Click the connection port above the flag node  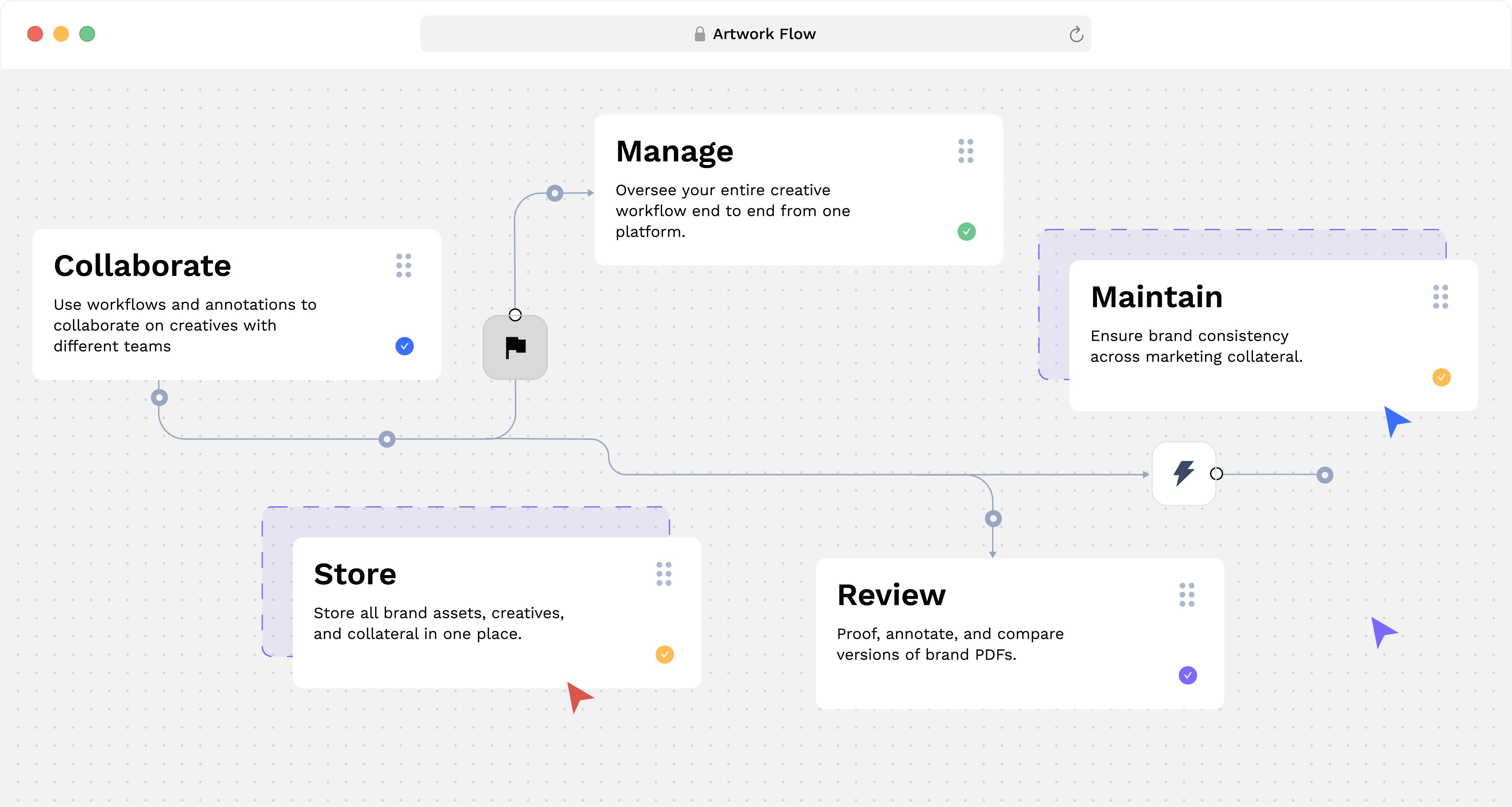point(515,315)
